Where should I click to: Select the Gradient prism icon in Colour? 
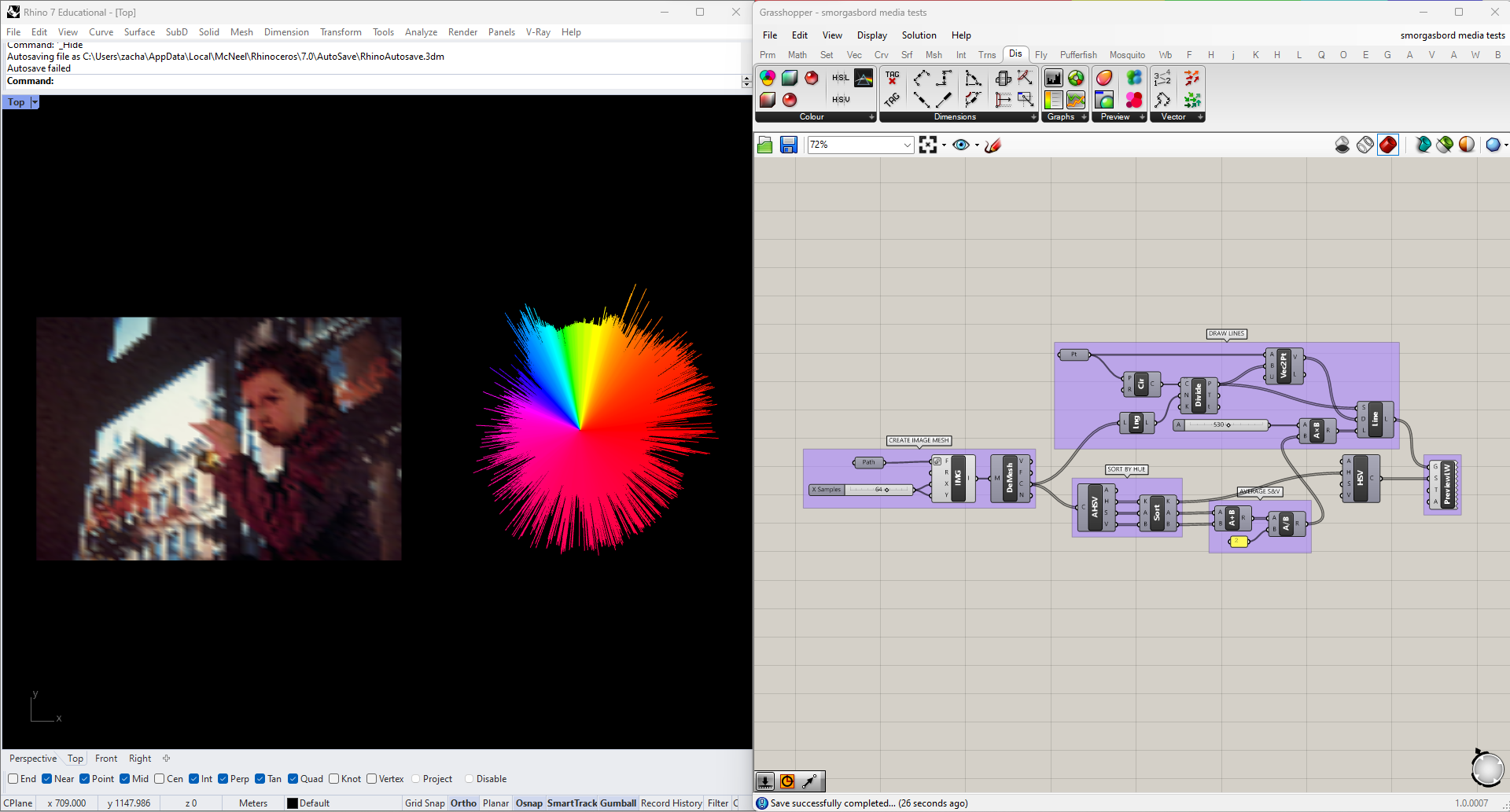pyautogui.click(x=864, y=78)
